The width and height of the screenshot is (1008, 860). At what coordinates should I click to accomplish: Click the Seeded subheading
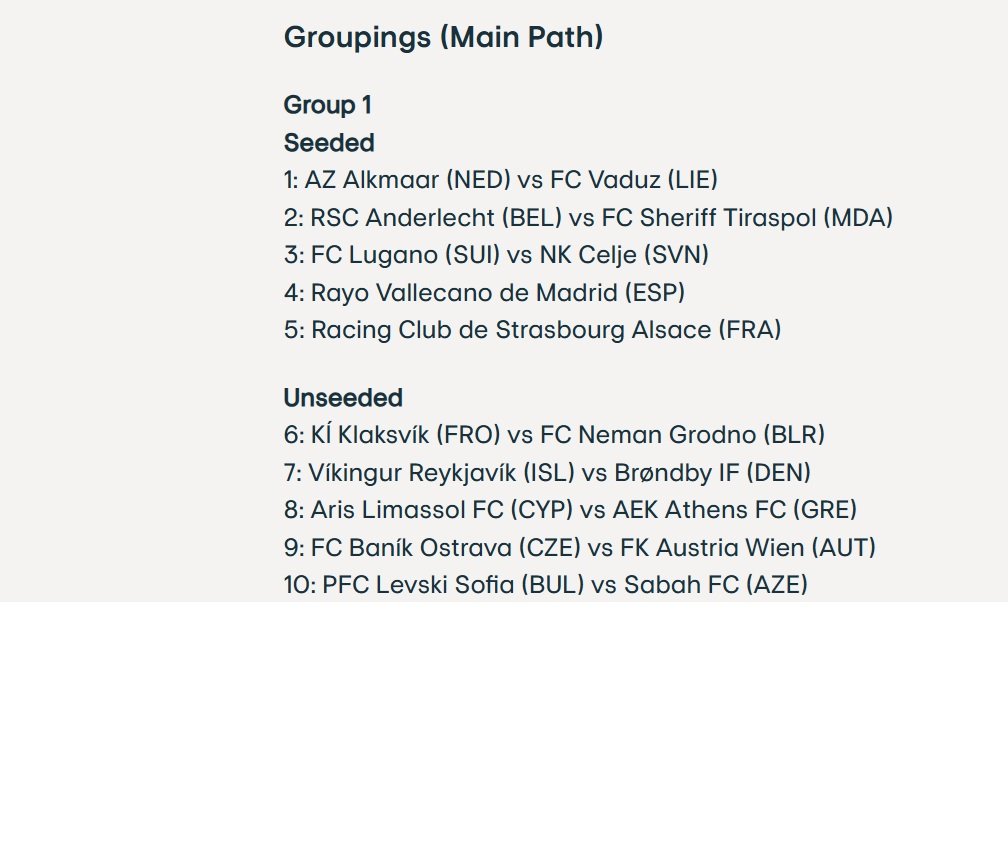(x=329, y=143)
